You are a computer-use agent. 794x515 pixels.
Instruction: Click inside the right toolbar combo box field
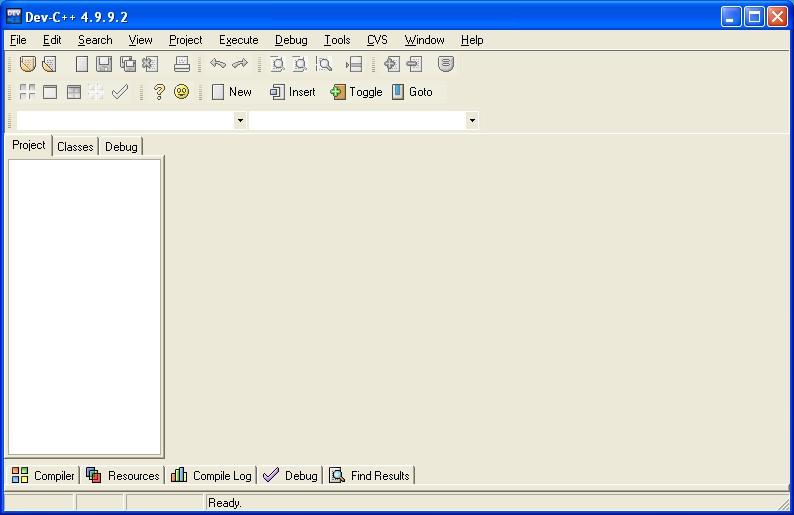click(358, 121)
